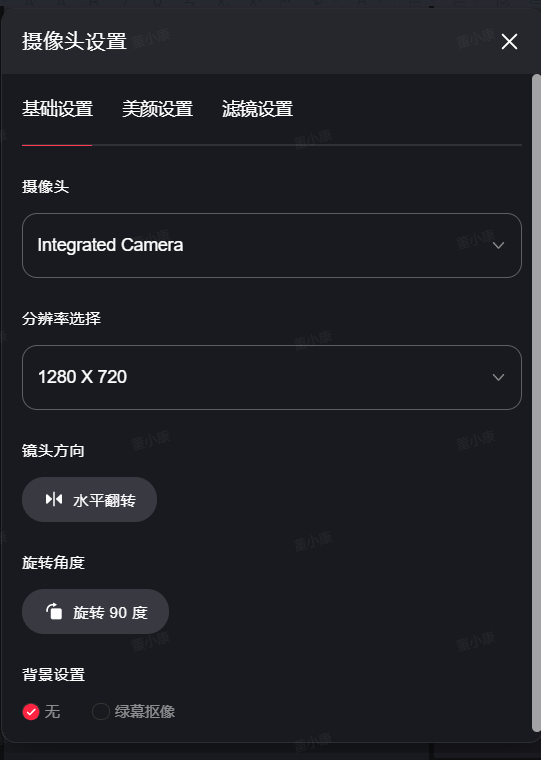
Task: Click the 分辨率选择 section label
Action: pyautogui.click(x=61, y=318)
